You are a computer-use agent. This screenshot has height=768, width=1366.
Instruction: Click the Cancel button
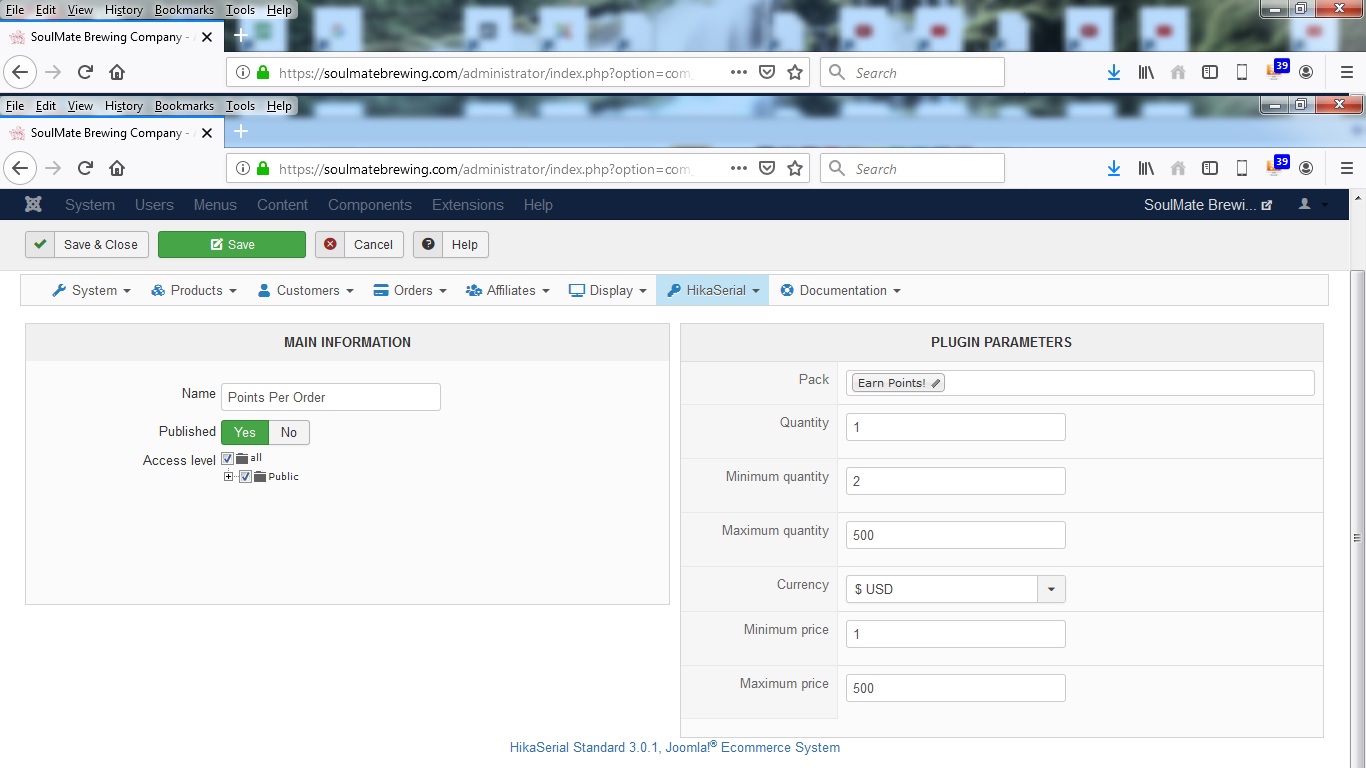[360, 244]
